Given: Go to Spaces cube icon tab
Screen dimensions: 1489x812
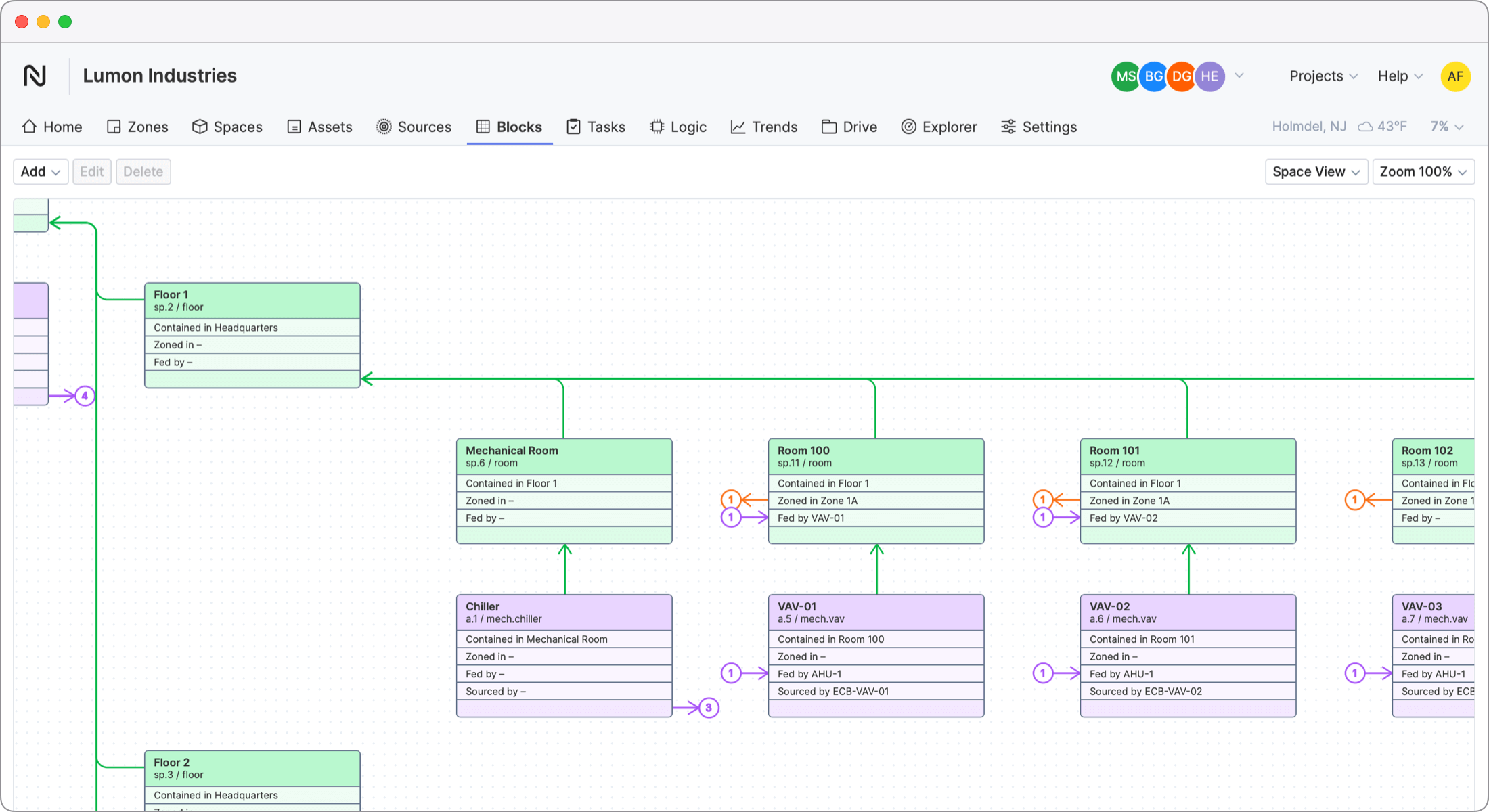Looking at the screenshot, I should pos(199,127).
